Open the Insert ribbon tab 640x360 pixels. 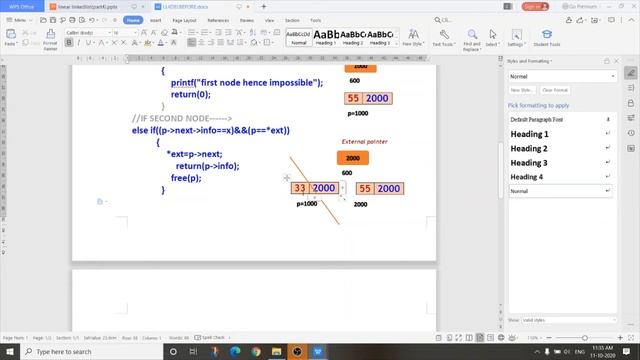(x=156, y=20)
